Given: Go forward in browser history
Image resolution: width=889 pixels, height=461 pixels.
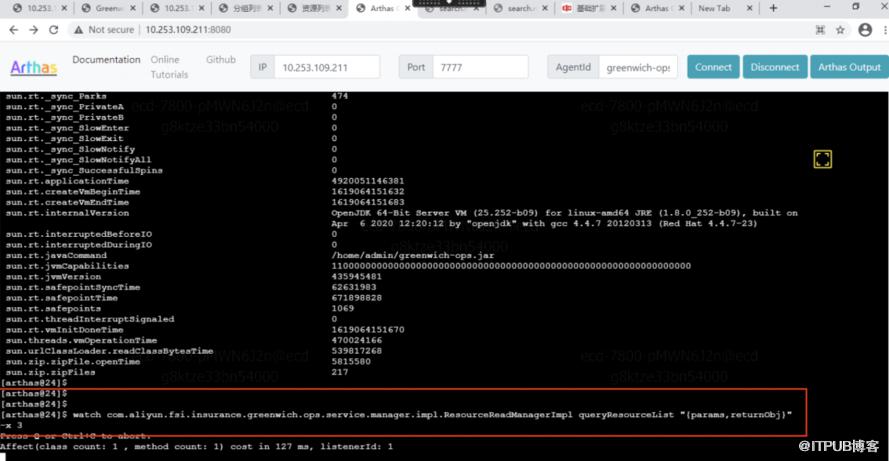Looking at the screenshot, I should click(x=33, y=29).
